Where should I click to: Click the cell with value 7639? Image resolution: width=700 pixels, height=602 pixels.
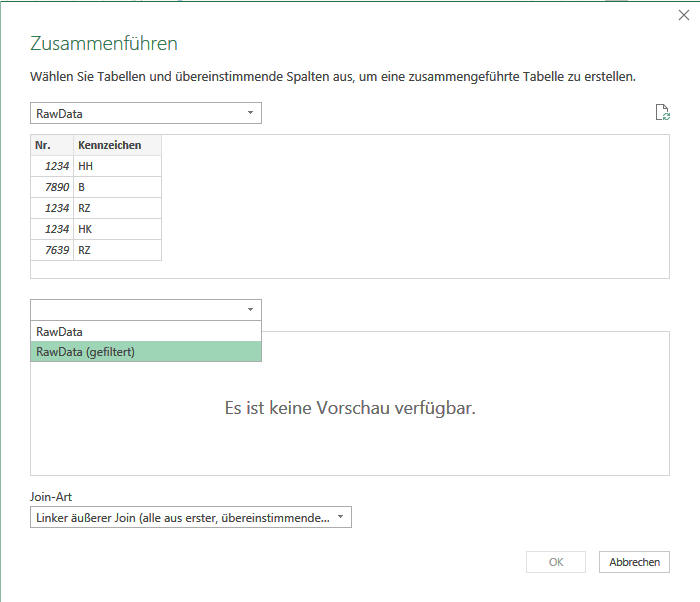point(52,250)
